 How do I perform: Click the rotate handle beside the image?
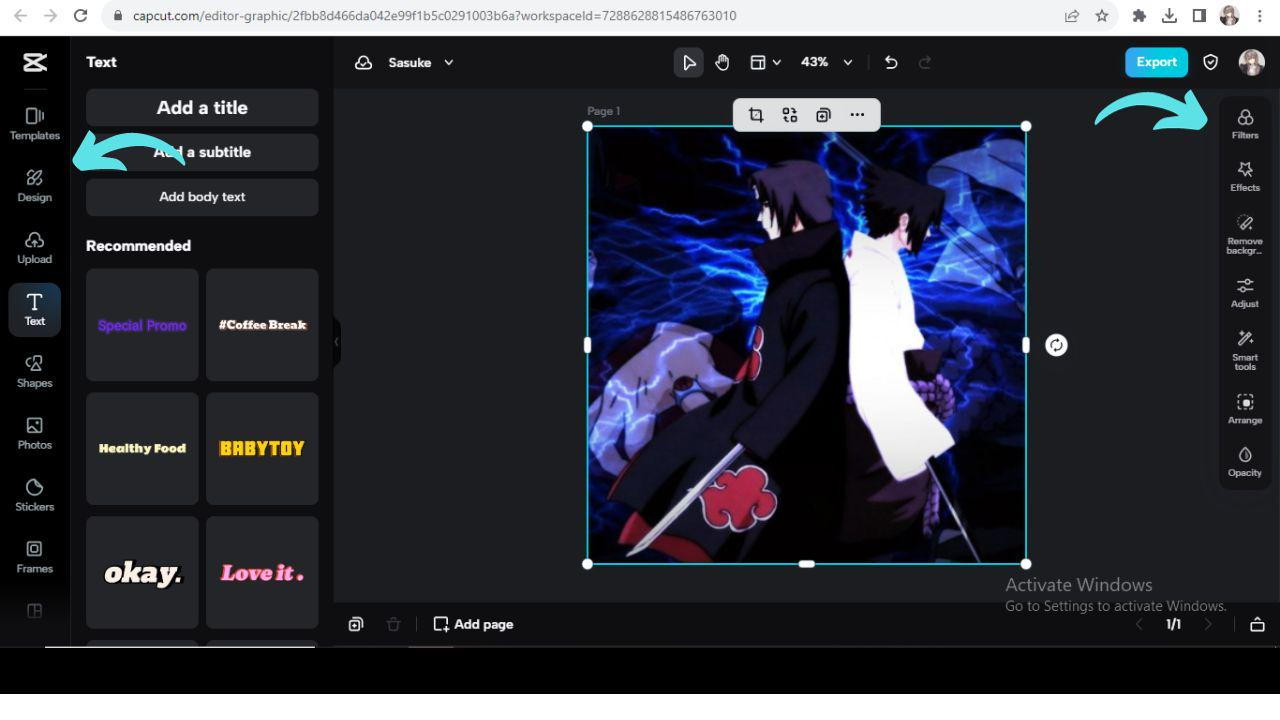click(1056, 345)
